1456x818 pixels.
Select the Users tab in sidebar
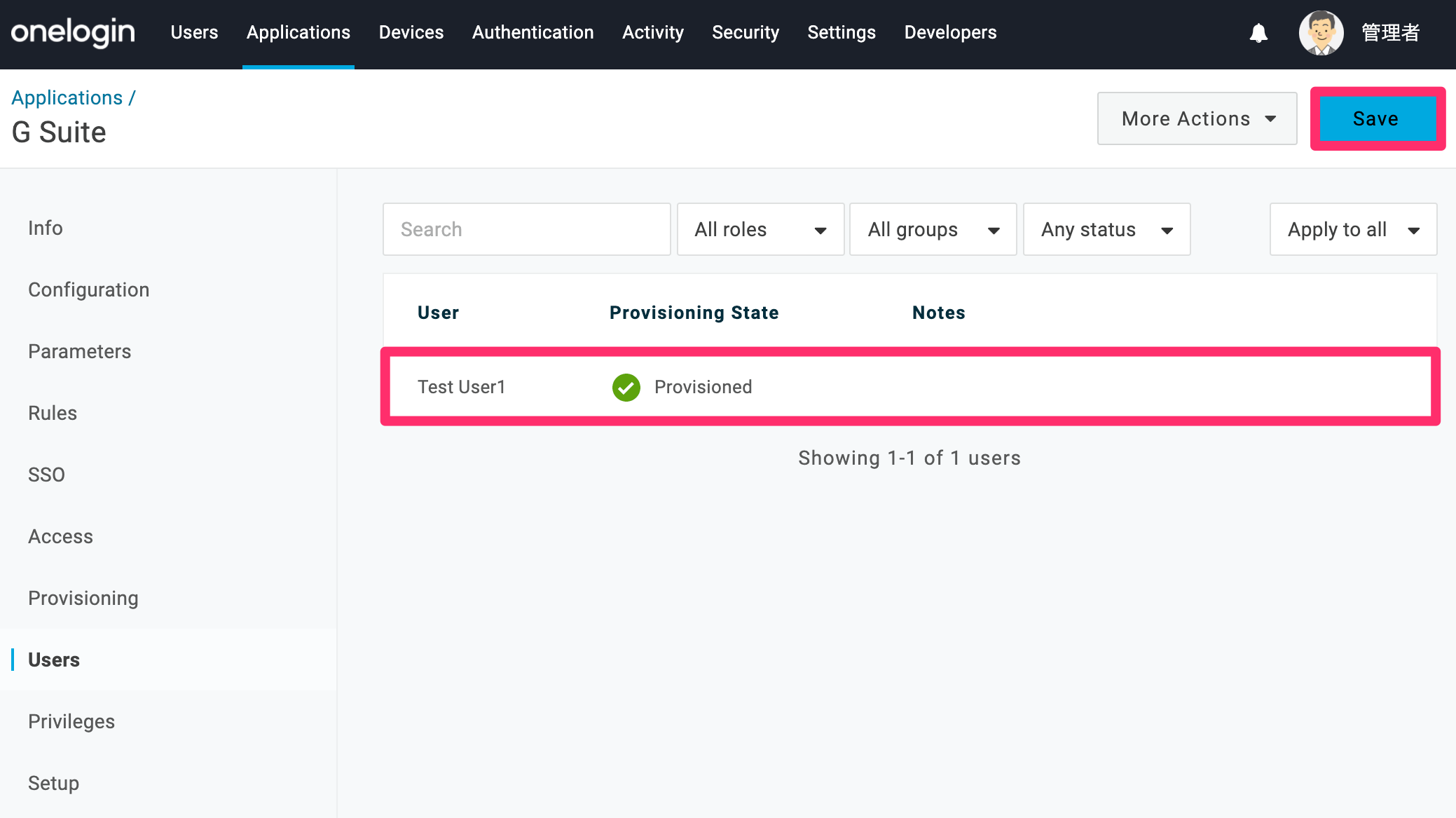pyautogui.click(x=54, y=660)
